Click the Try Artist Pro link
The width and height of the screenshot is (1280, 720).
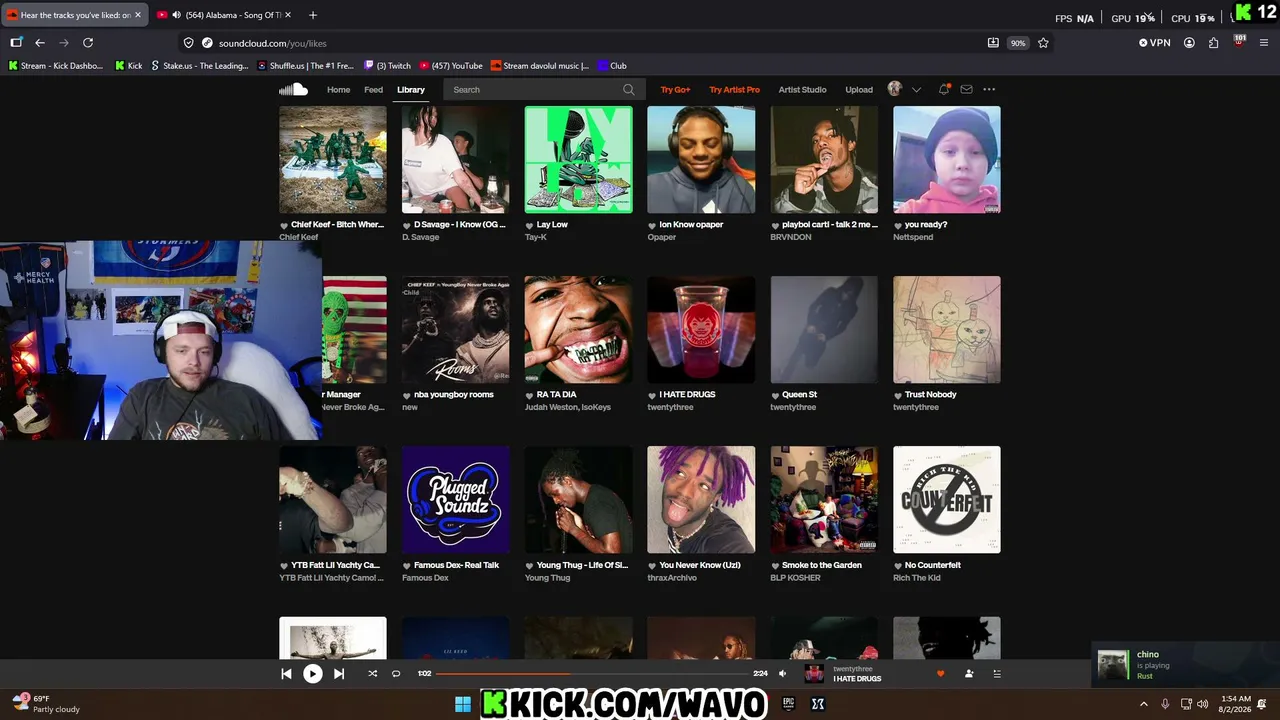tap(734, 90)
